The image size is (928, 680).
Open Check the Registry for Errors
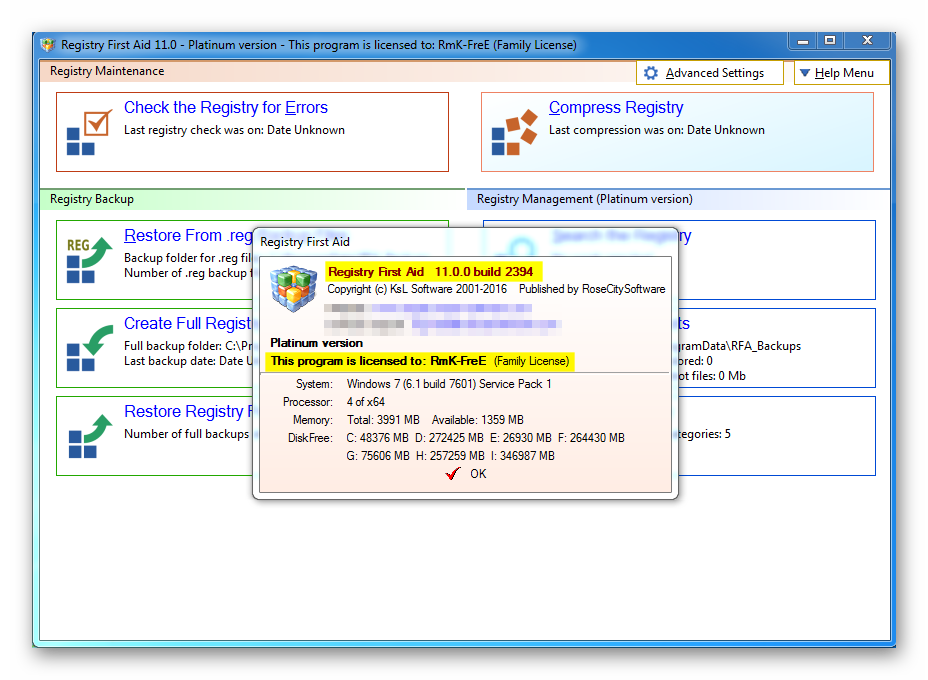tap(225, 108)
